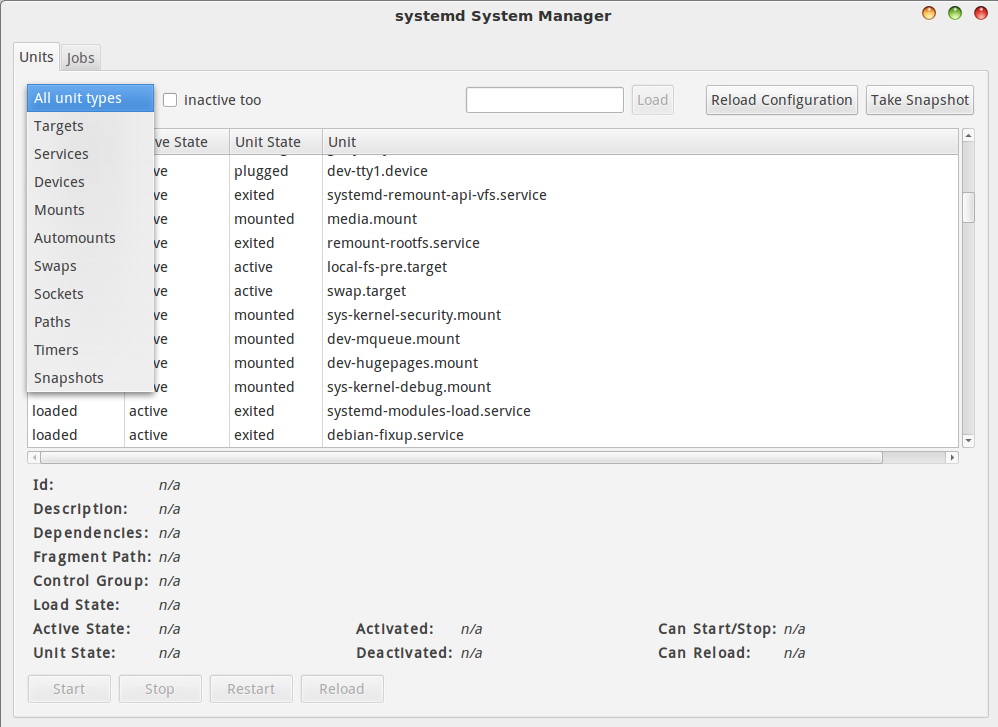Select dev-hugepages.mount unit
This screenshot has width=998, height=727.
402,364
